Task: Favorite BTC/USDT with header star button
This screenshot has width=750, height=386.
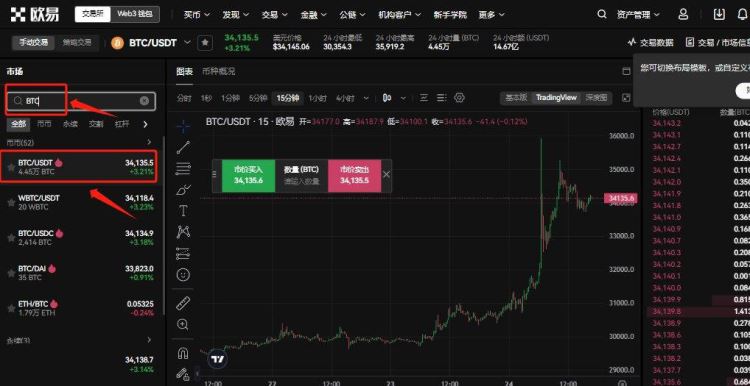Action: (x=205, y=43)
